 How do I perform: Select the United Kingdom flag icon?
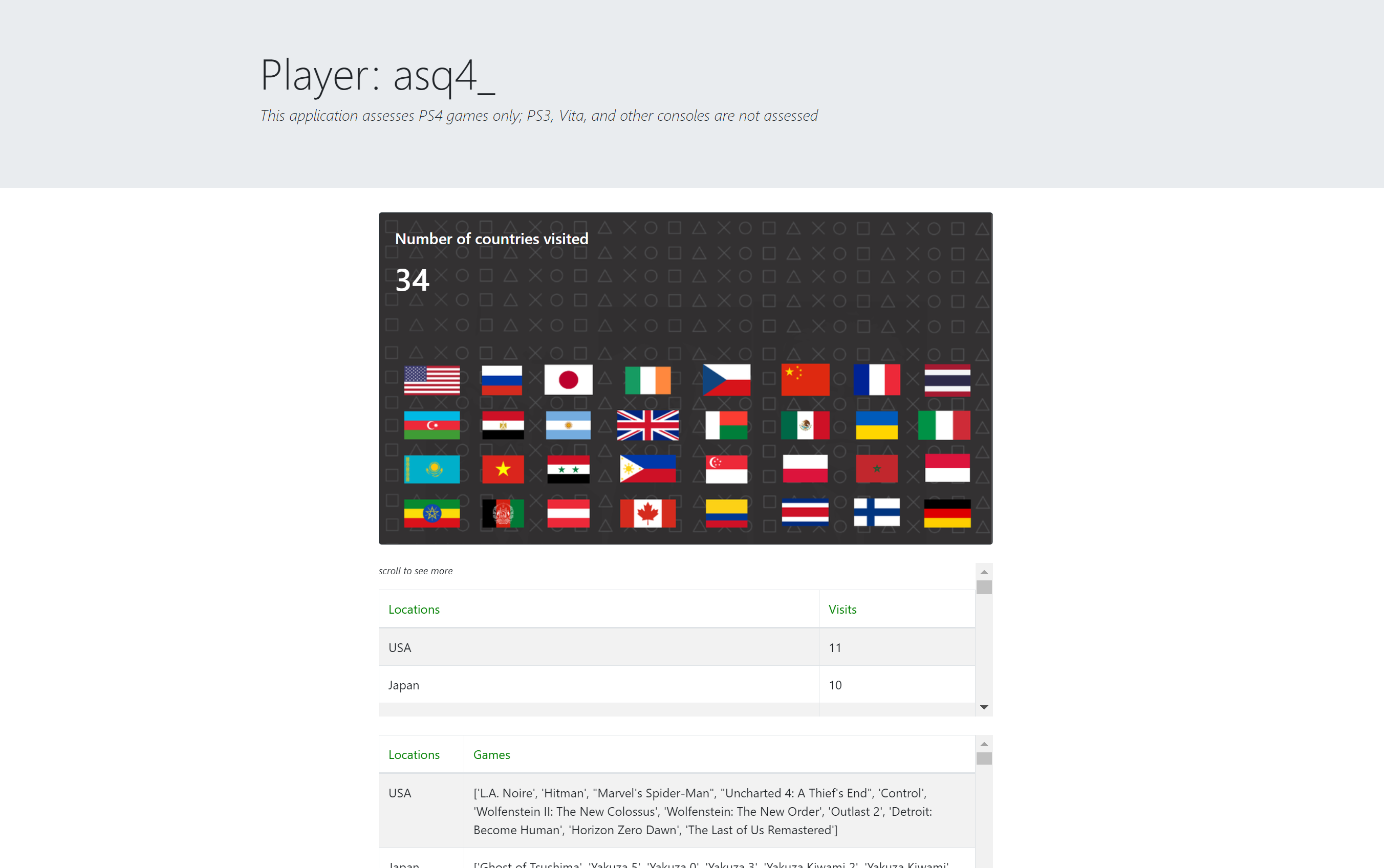click(x=647, y=425)
